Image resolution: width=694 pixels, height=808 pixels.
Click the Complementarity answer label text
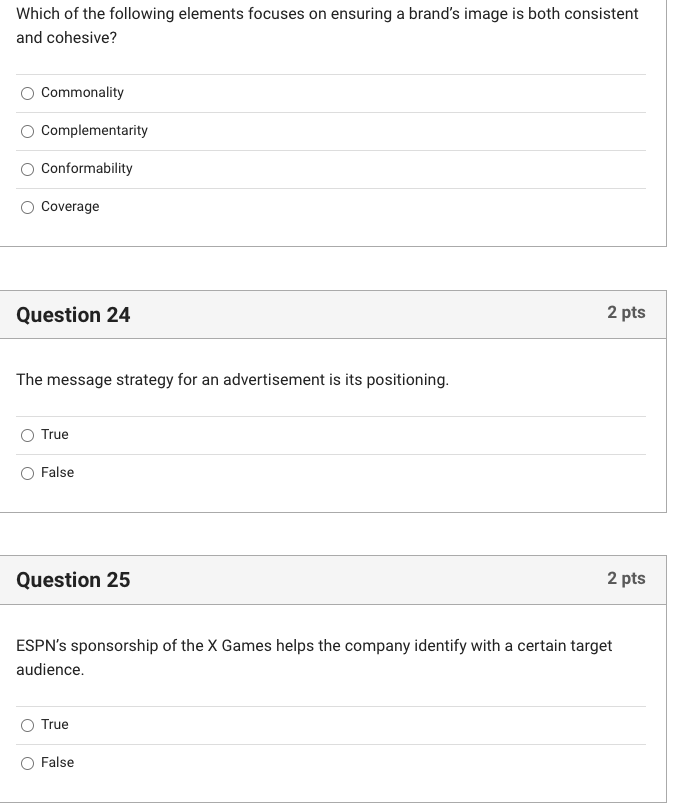pos(94,131)
